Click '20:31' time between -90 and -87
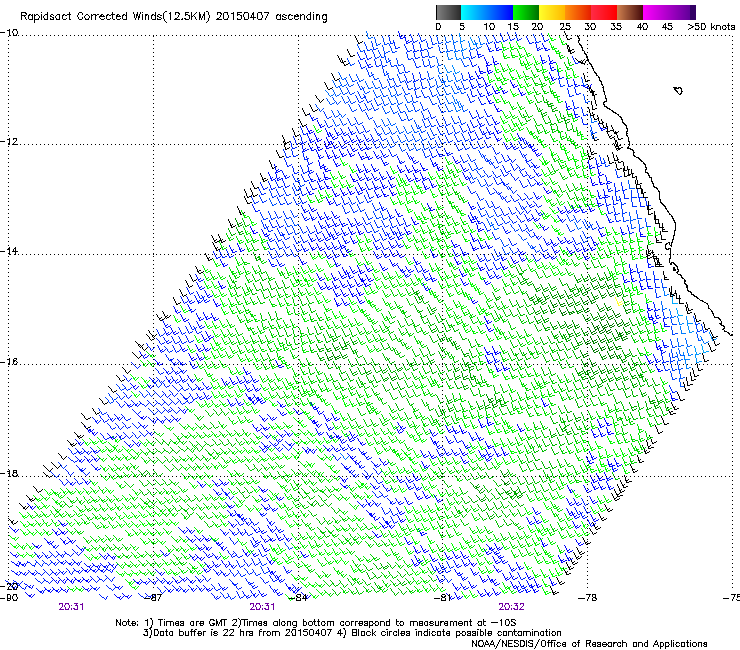The width and height of the screenshot is (740, 650). (71, 607)
